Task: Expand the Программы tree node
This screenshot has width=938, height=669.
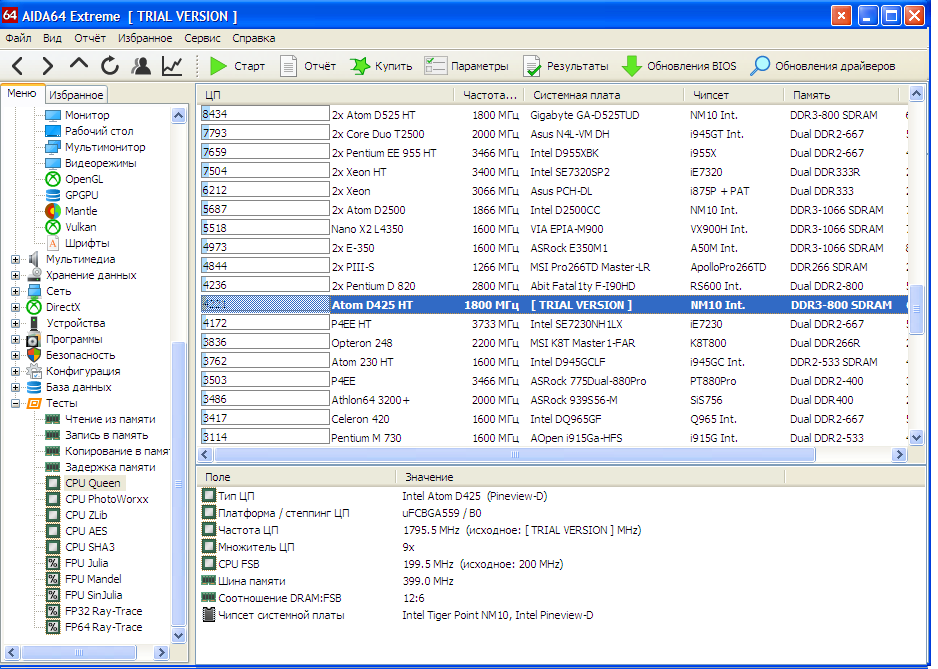Action: pyautogui.click(x=16, y=339)
